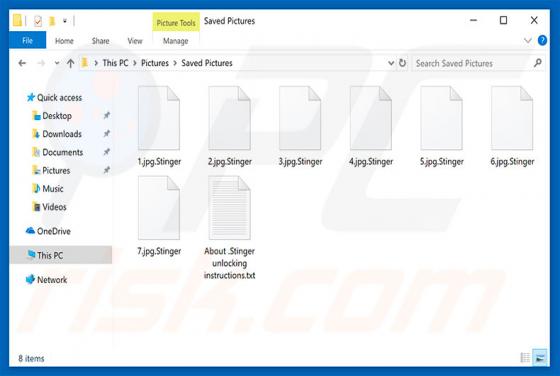
Task: Unpin Pictures using its pin icon
Action: pos(106,170)
